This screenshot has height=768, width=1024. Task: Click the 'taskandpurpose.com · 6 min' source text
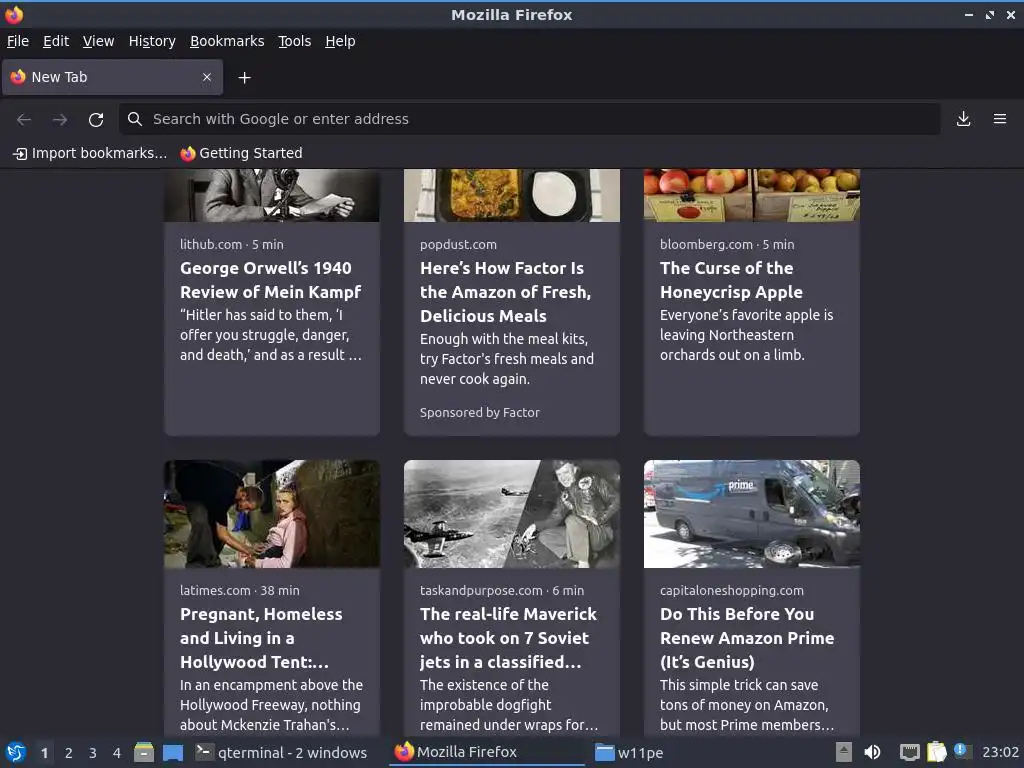[x=502, y=590]
